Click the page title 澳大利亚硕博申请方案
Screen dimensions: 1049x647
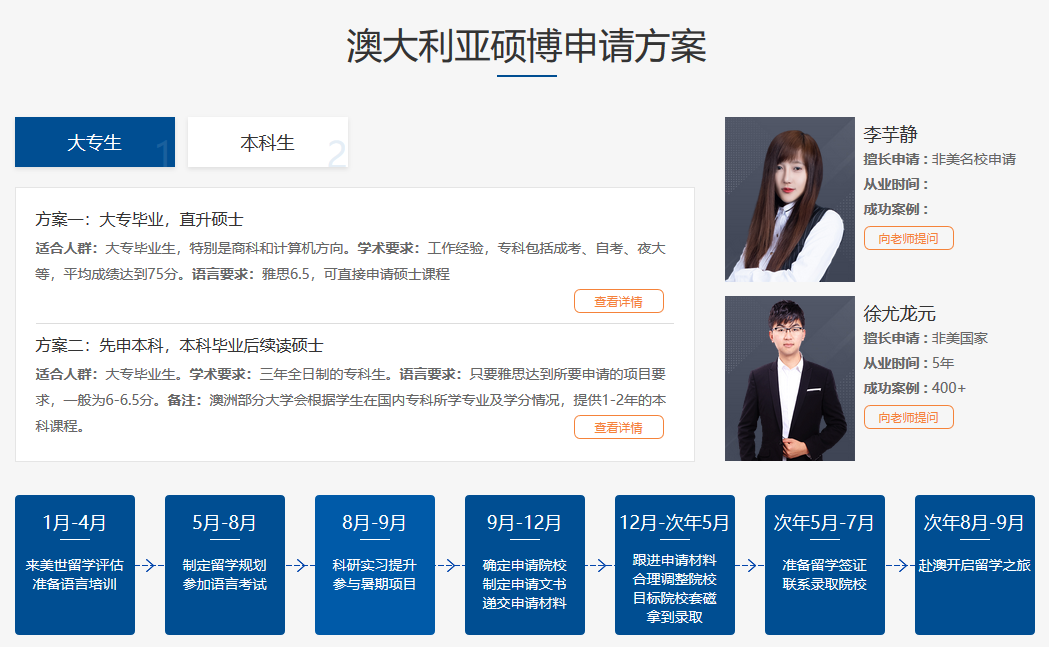tap(527, 46)
